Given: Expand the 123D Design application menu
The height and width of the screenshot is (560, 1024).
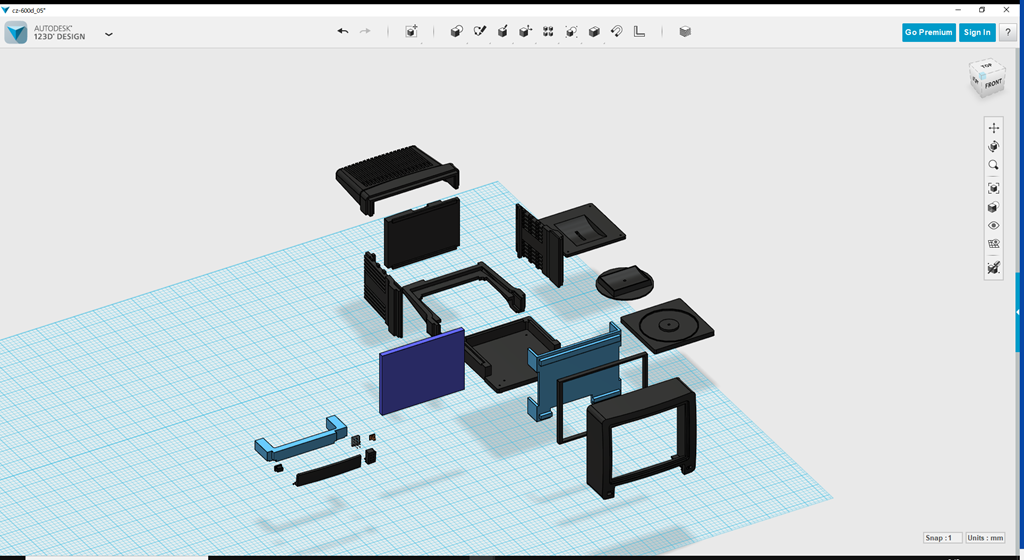Looking at the screenshot, I should click(108, 33).
